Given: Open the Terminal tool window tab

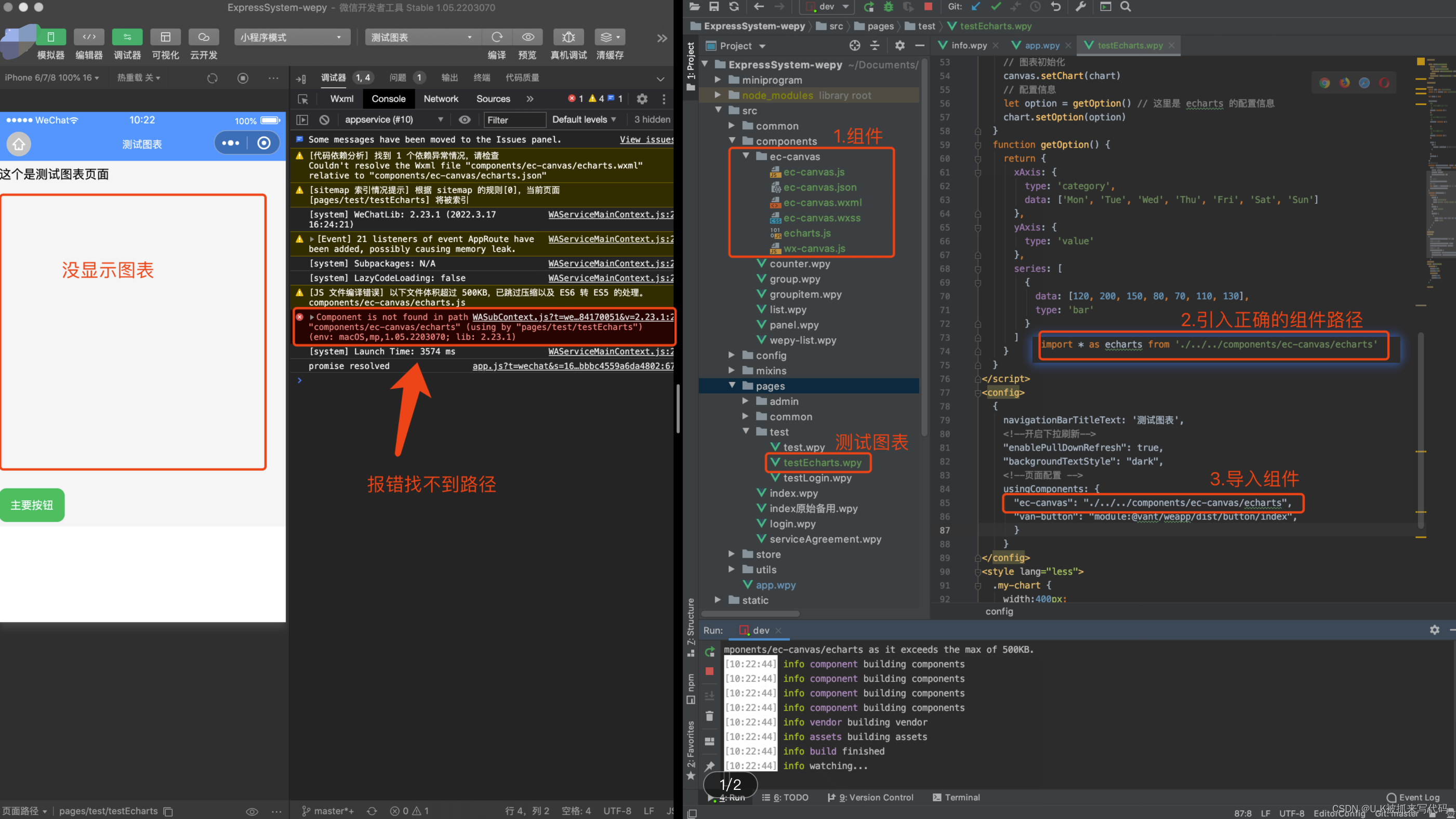Looking at the screenshot, I should [x=956, y=798].
